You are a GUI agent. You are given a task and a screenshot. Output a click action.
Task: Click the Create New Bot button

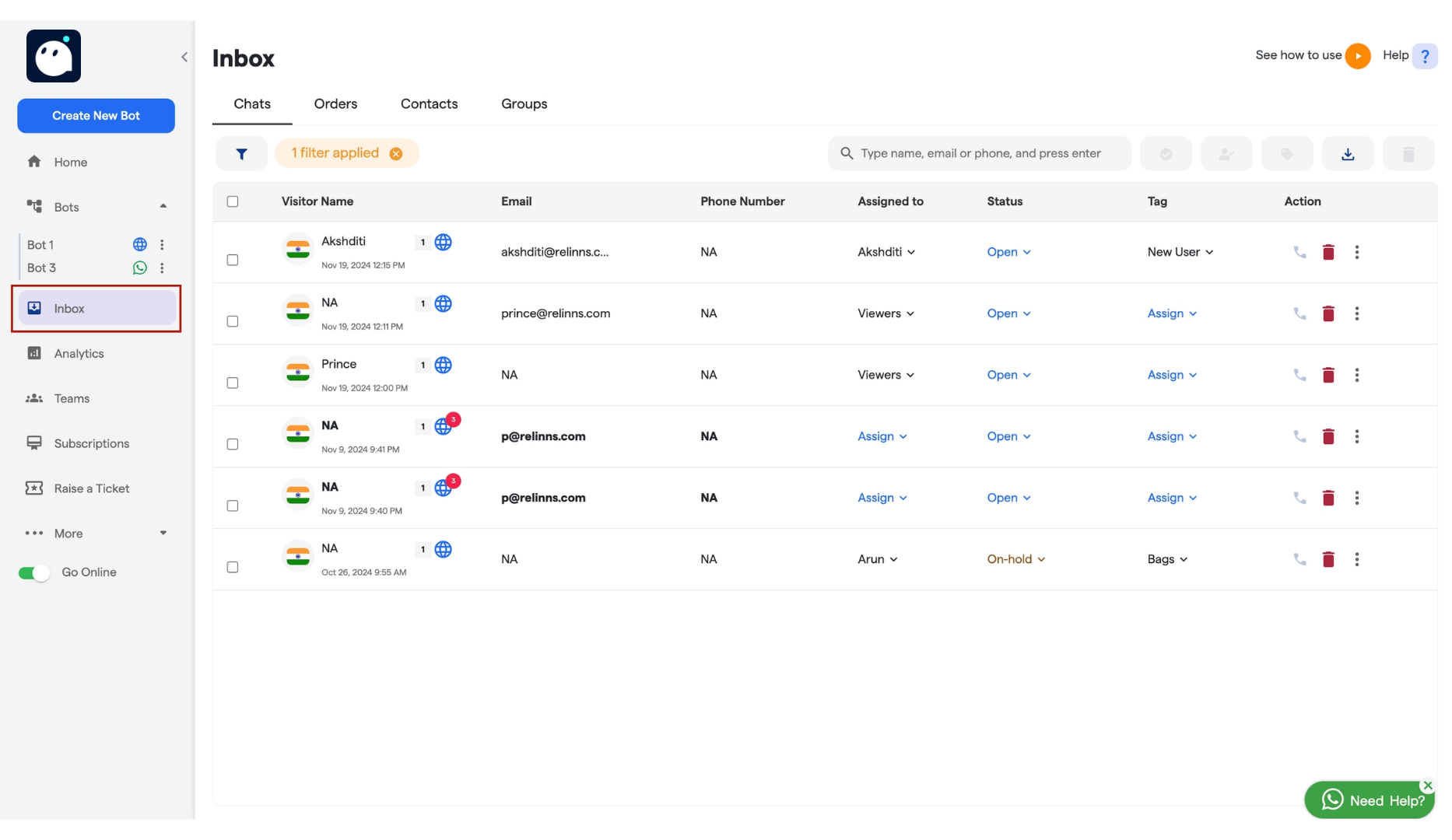(x=96, y=116)
